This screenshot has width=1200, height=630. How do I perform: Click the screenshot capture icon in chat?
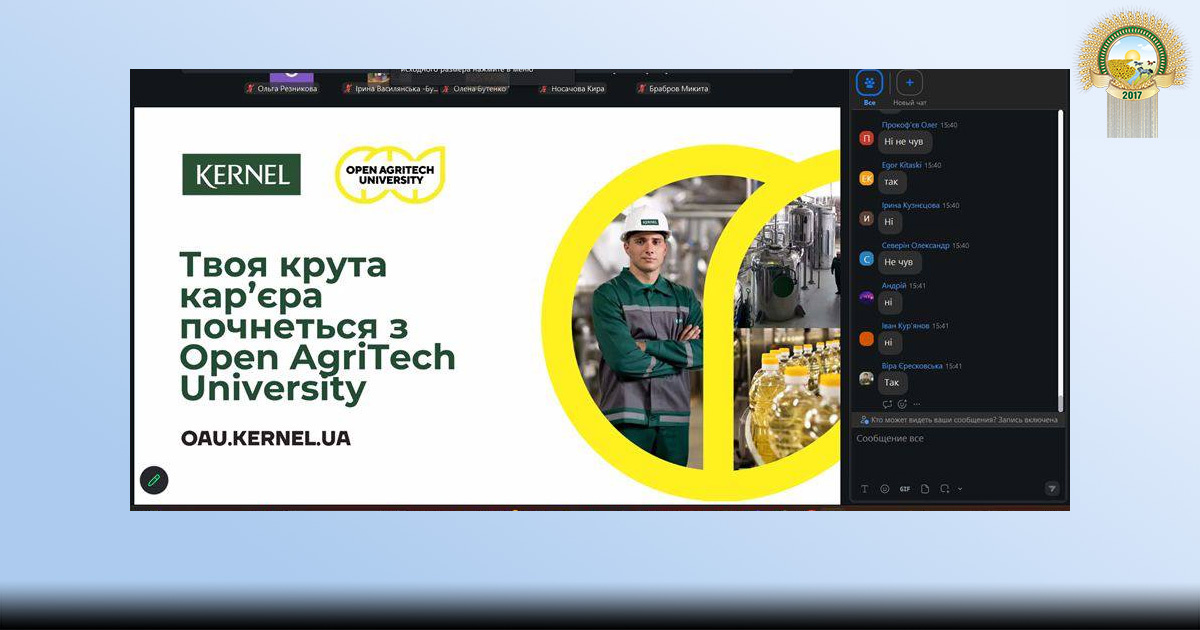[945, 489]
